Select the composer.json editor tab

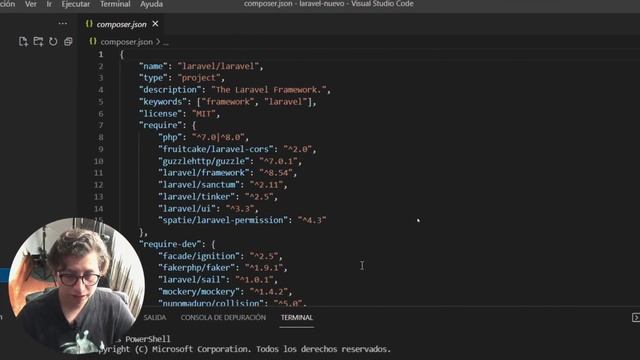tap(121, 24)
